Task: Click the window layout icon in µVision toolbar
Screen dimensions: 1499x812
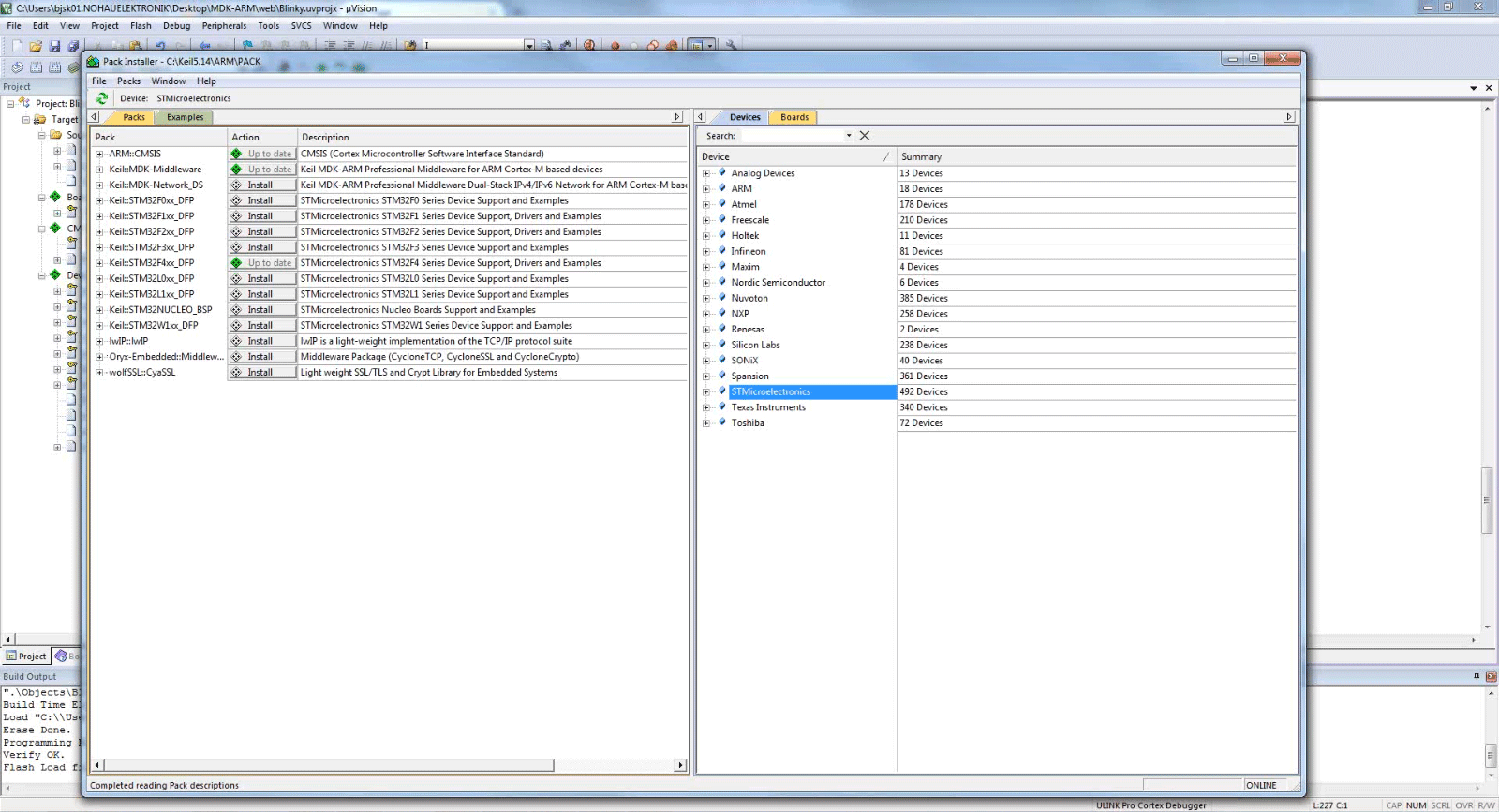Action: (x=695, y=45)
